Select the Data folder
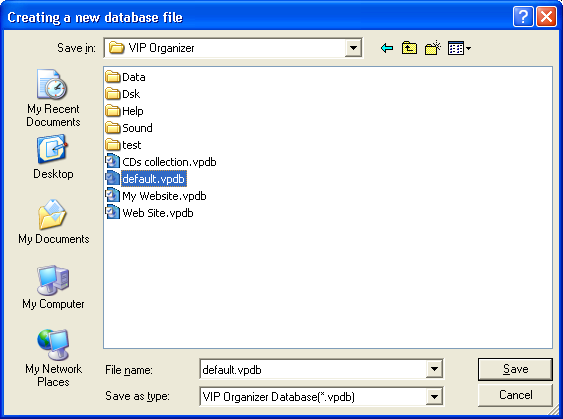The height and width of the screenshot is (419, 563). pyautogui.click(x=126, y=77)
